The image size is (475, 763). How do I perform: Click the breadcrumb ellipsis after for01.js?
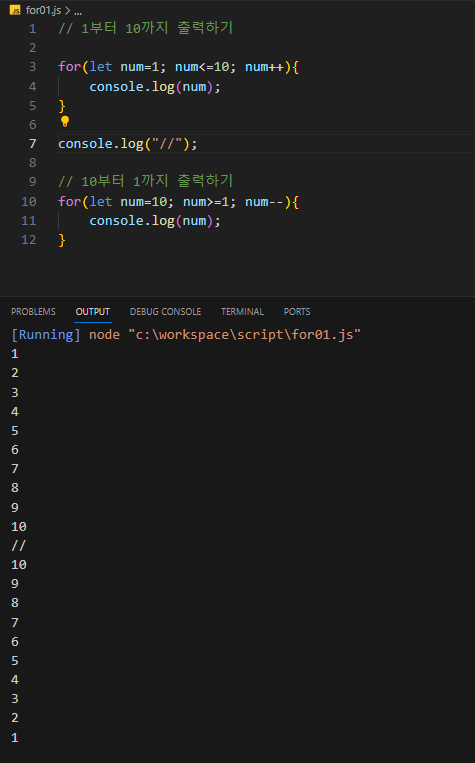point(78,11)
